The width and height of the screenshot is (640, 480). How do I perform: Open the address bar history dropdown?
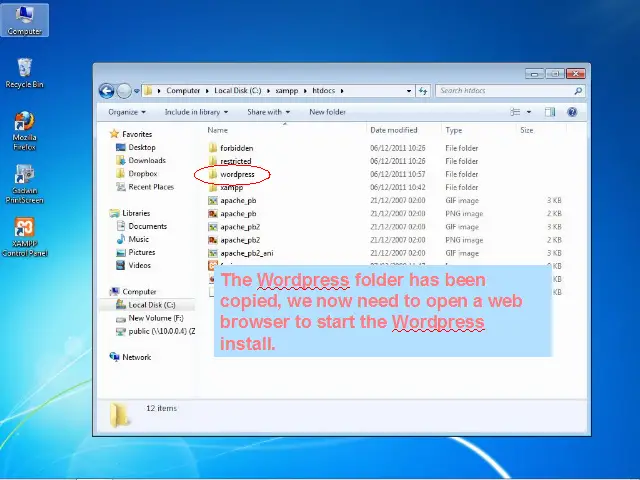tap(409, 91)
